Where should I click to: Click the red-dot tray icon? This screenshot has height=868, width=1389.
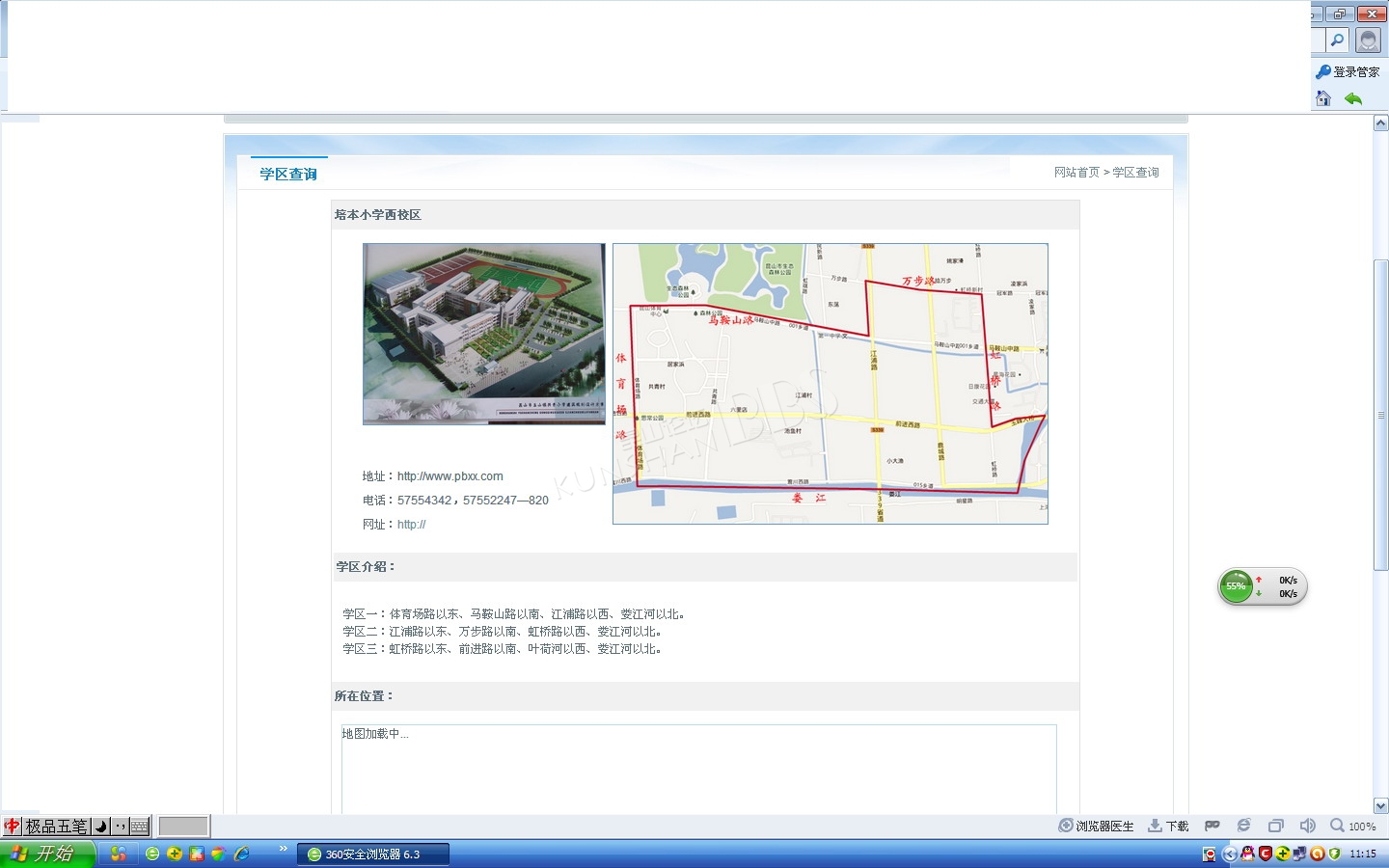coord(1210,854)
